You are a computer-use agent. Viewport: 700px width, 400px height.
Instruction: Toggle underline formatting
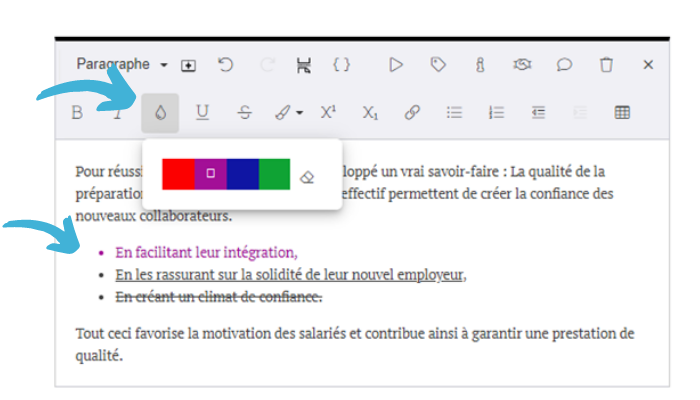click(x=202, y=113)
